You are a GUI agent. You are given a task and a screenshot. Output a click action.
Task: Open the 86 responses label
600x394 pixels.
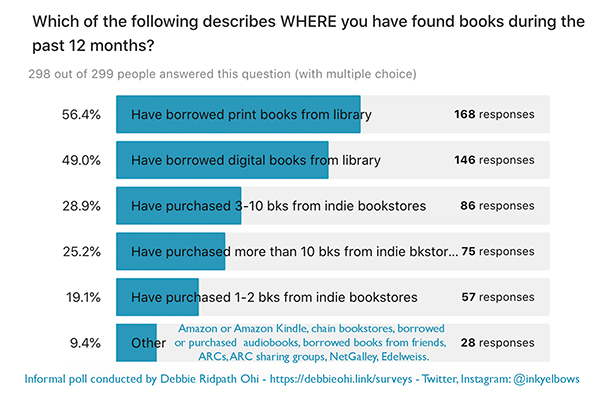[x=497, y=206]
